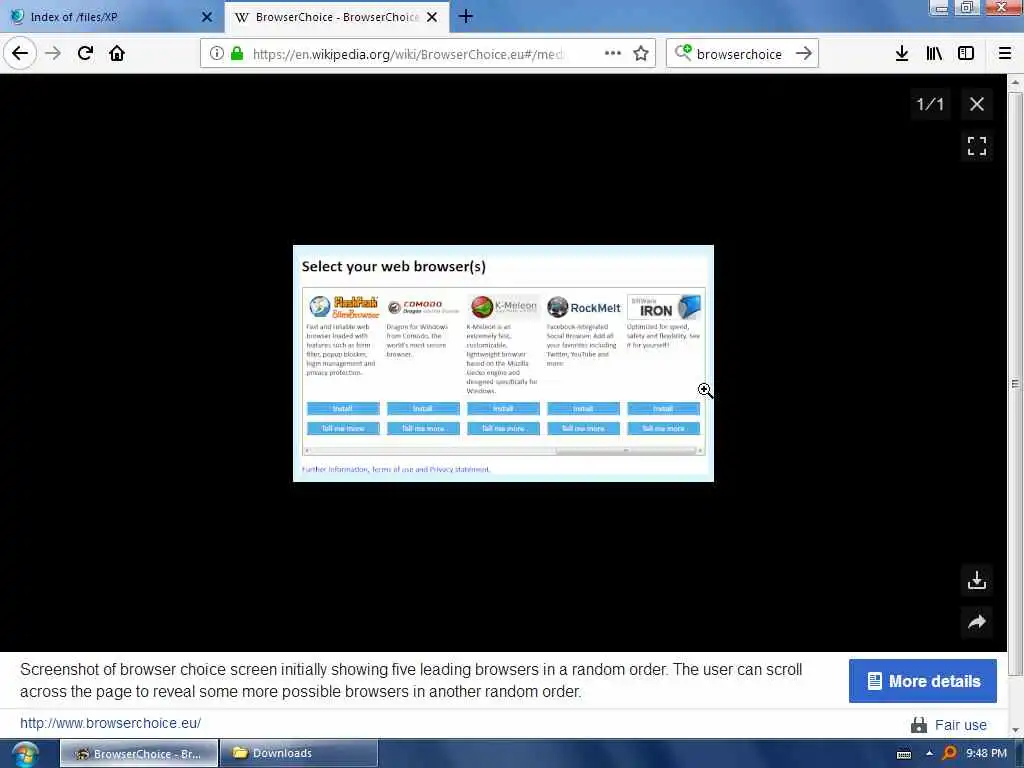Open the http://www.browserchoice.eu/ link
Screen dimensions: 1024x768
(x=110, y=723)
